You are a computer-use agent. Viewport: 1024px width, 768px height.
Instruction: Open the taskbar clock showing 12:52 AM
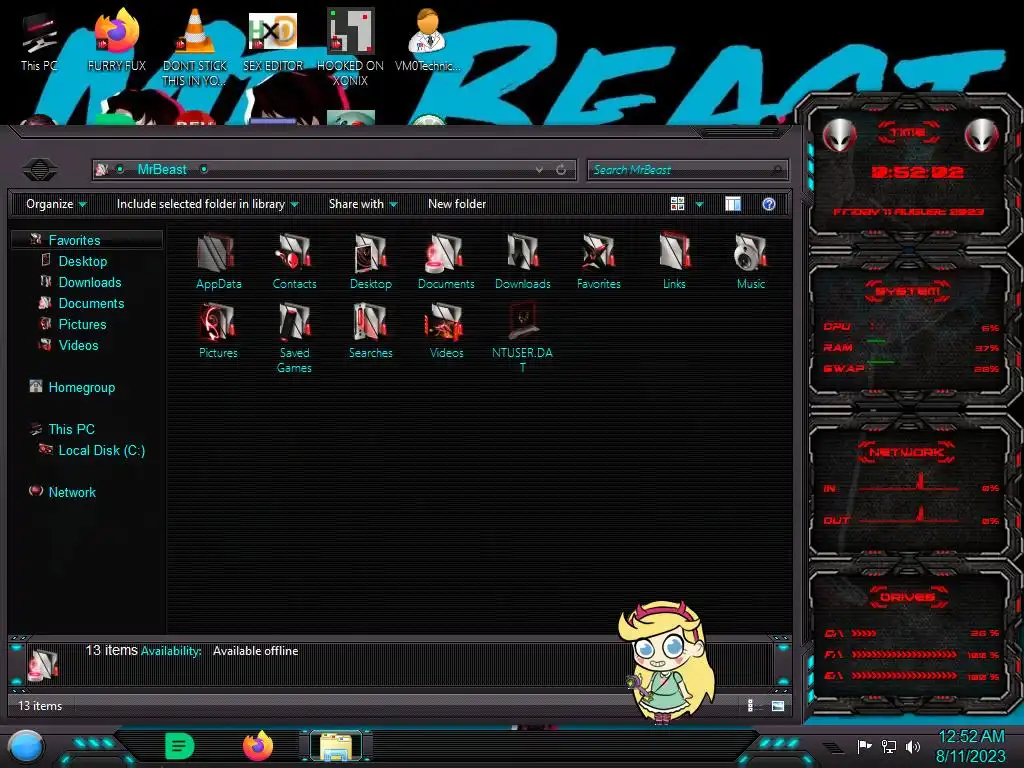(971, 746)
